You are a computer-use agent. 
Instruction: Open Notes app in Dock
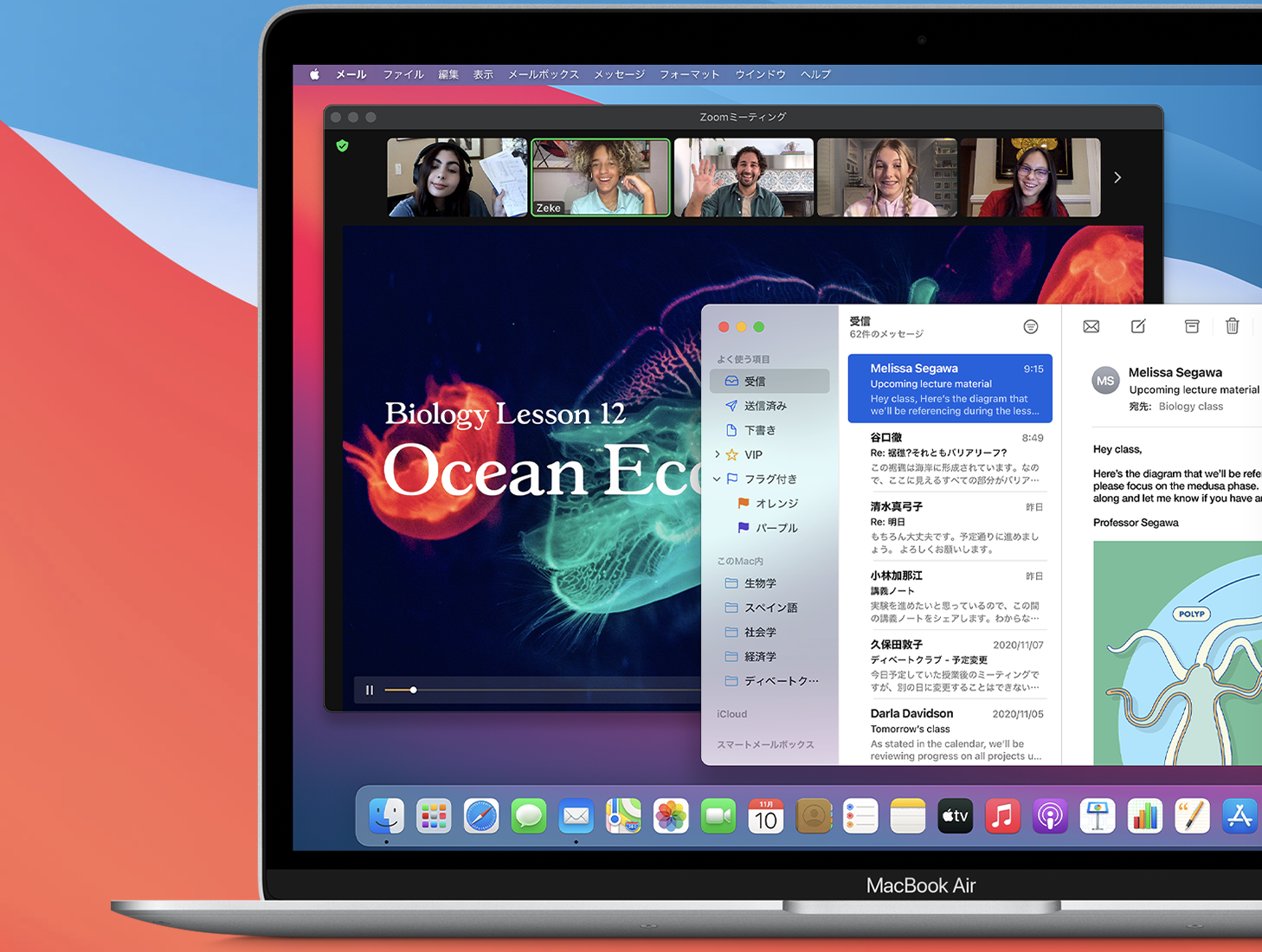click(x=908, y=815)
